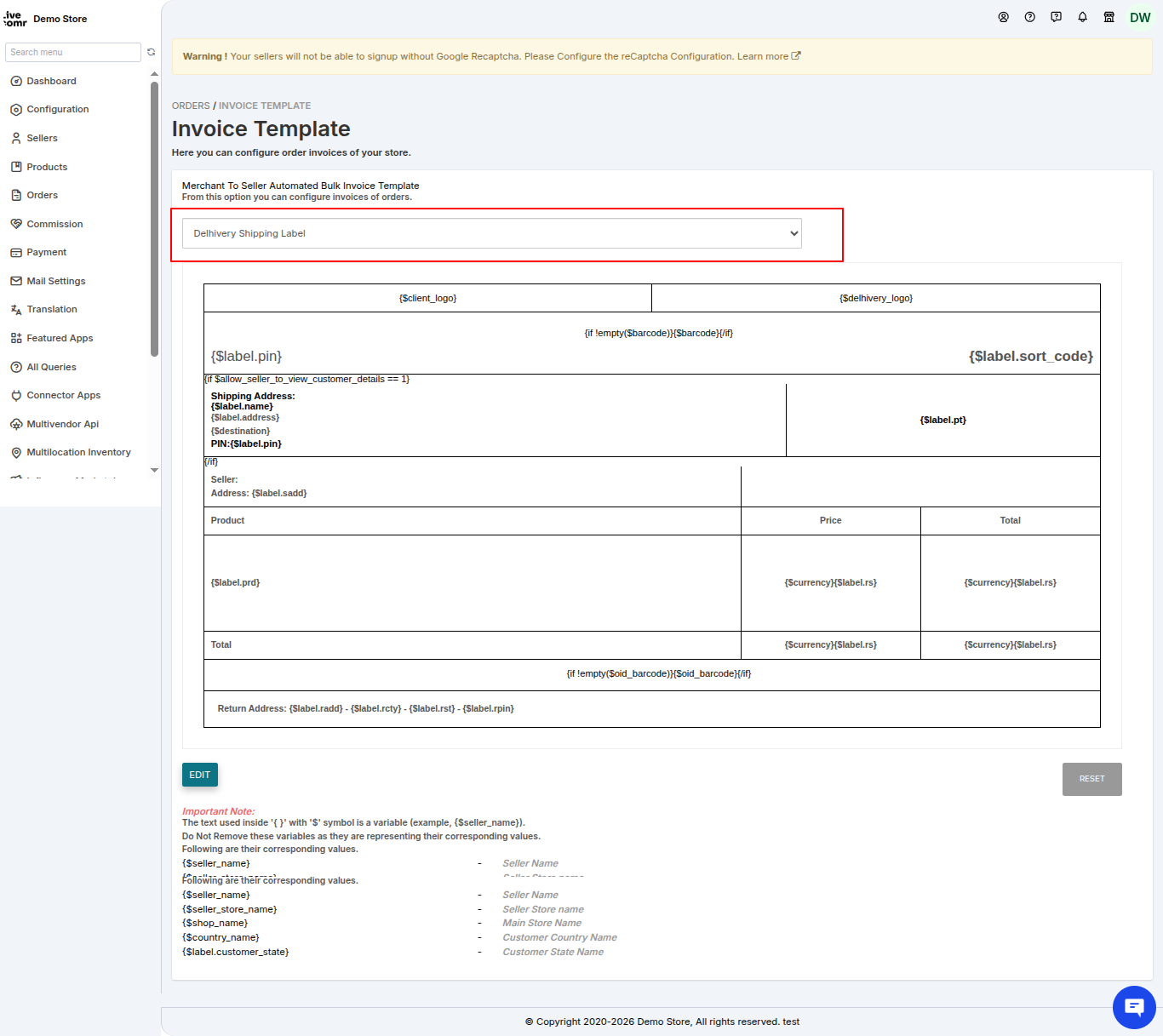Click the EDIT button

coord(200,775)
